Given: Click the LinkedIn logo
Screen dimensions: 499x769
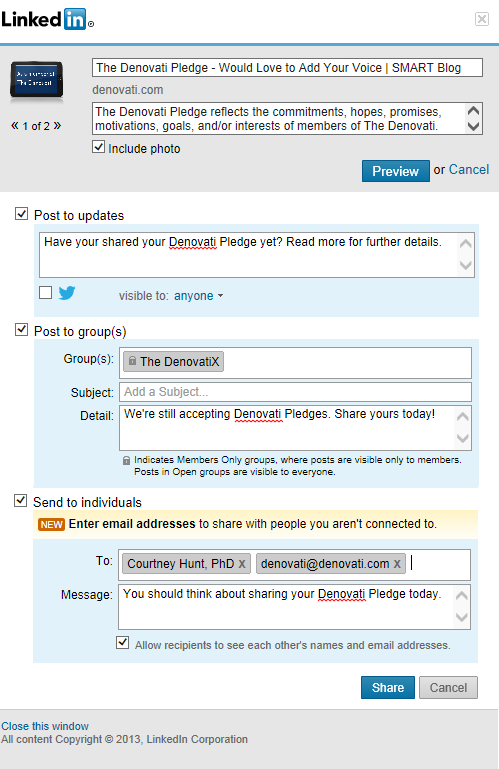Looking at the screenshot, I should click(47, 20).
